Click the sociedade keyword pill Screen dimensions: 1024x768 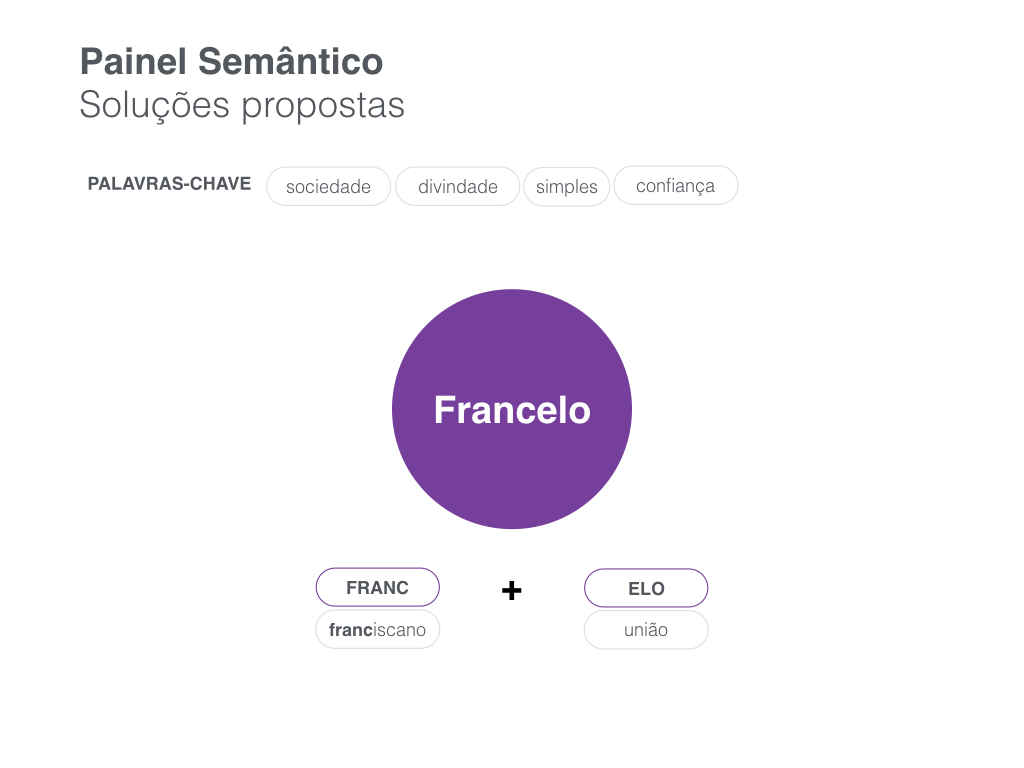328,186
